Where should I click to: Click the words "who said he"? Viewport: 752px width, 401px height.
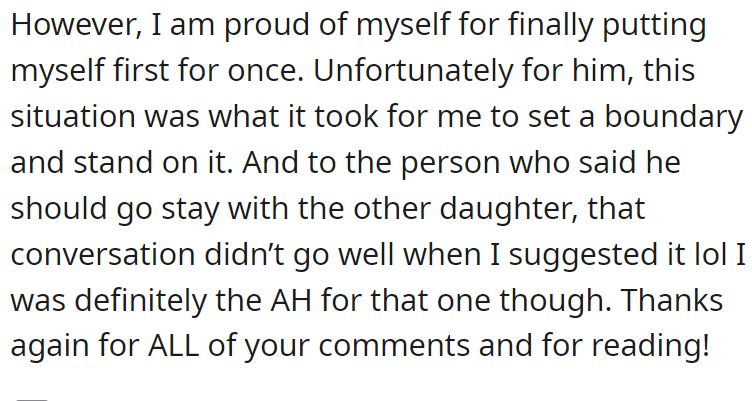pyautogui.click(x=594, y=162)
